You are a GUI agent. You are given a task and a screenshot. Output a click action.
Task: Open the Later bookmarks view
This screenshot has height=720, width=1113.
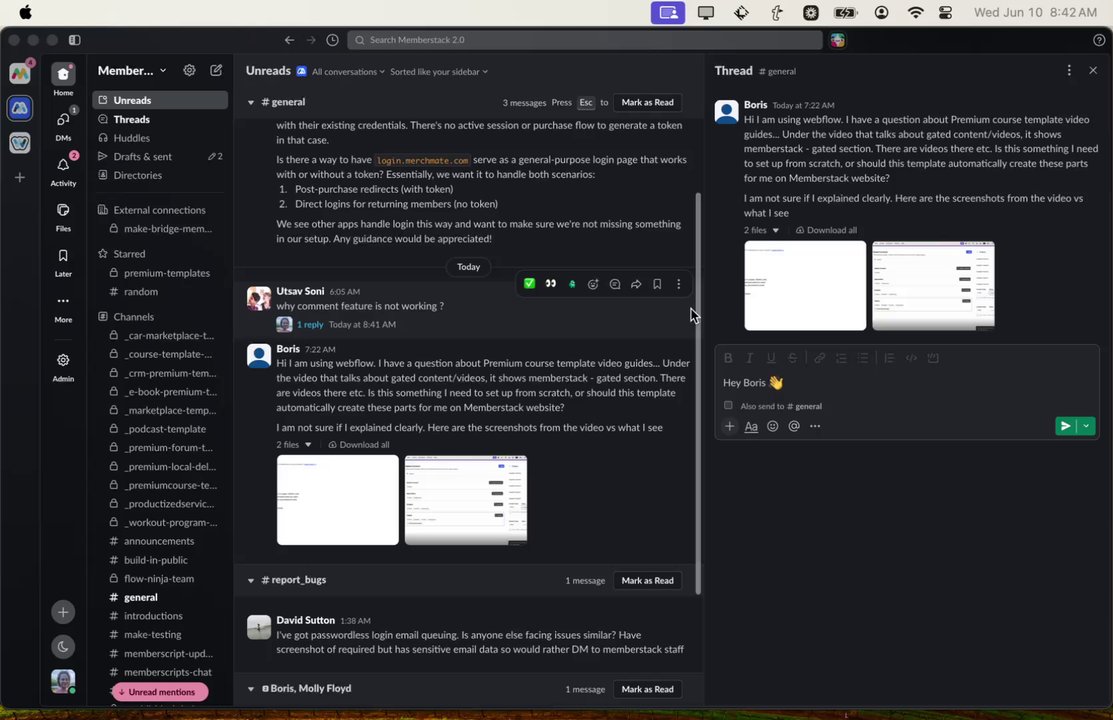click(62, 261)
